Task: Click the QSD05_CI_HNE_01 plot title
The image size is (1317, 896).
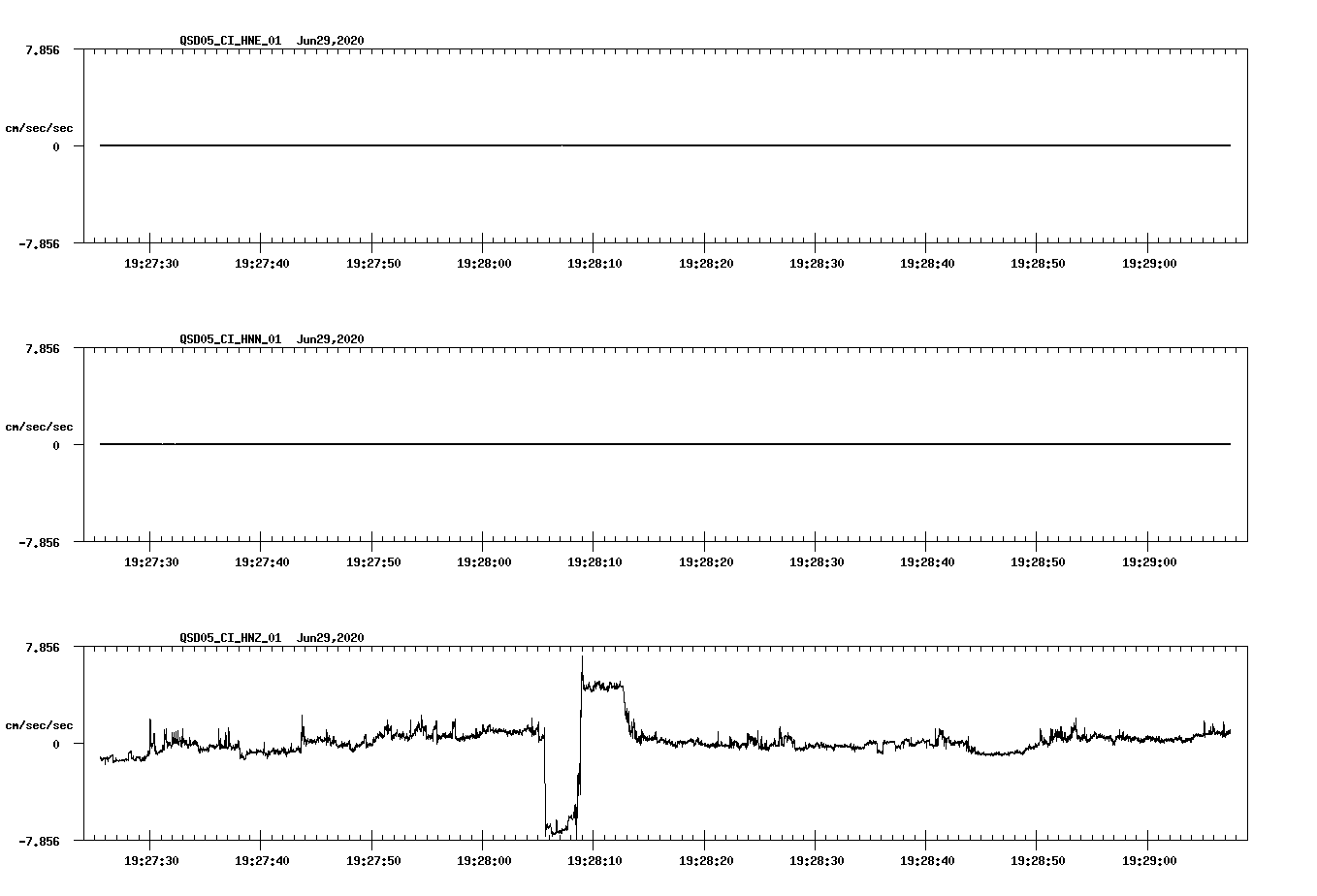Action: coord(231,41)
